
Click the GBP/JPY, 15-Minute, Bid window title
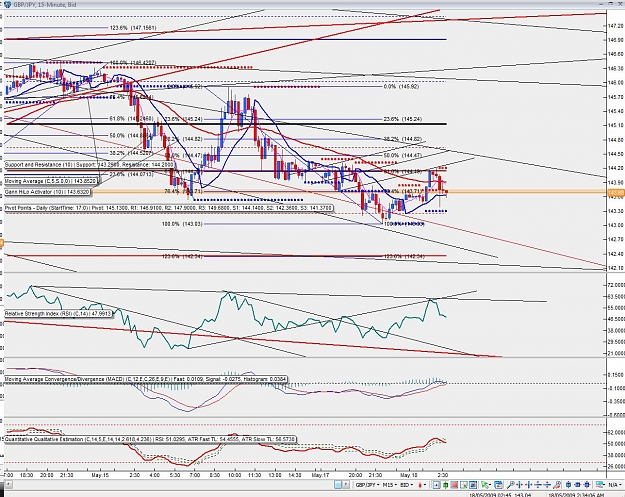[x=45, y=4]
